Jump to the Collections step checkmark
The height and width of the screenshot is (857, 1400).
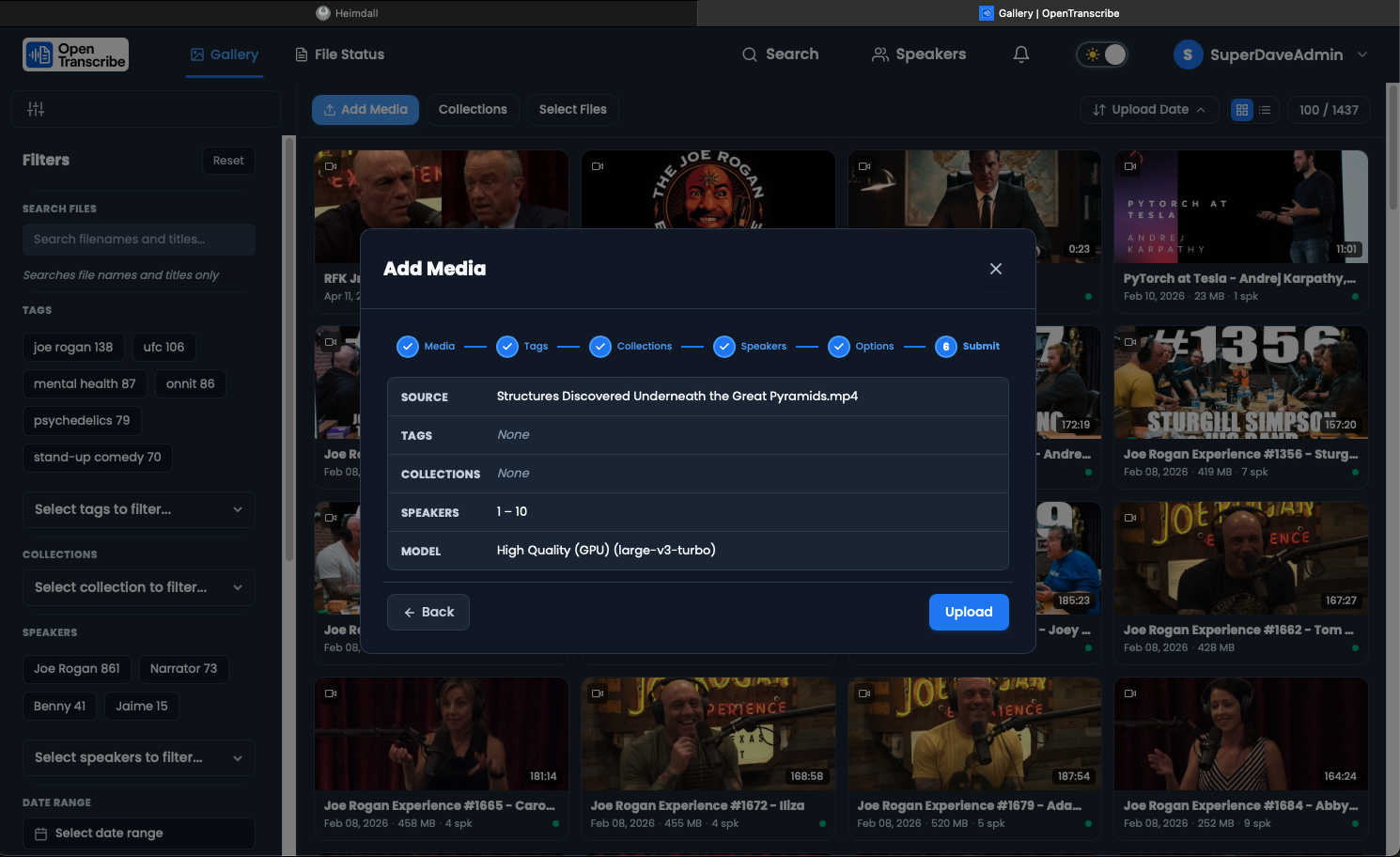click(600, 347)
